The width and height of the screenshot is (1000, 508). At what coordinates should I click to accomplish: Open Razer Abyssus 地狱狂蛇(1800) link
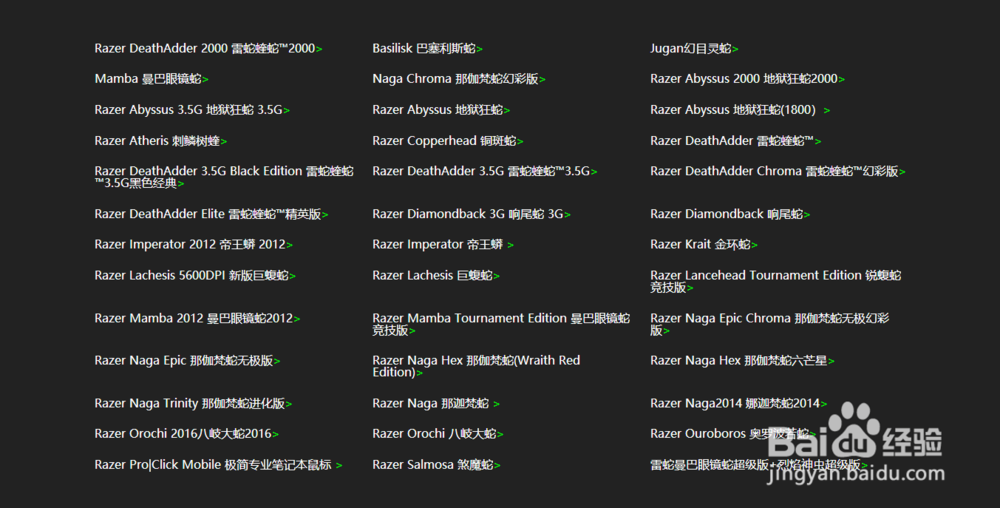(x=740, y=110)
